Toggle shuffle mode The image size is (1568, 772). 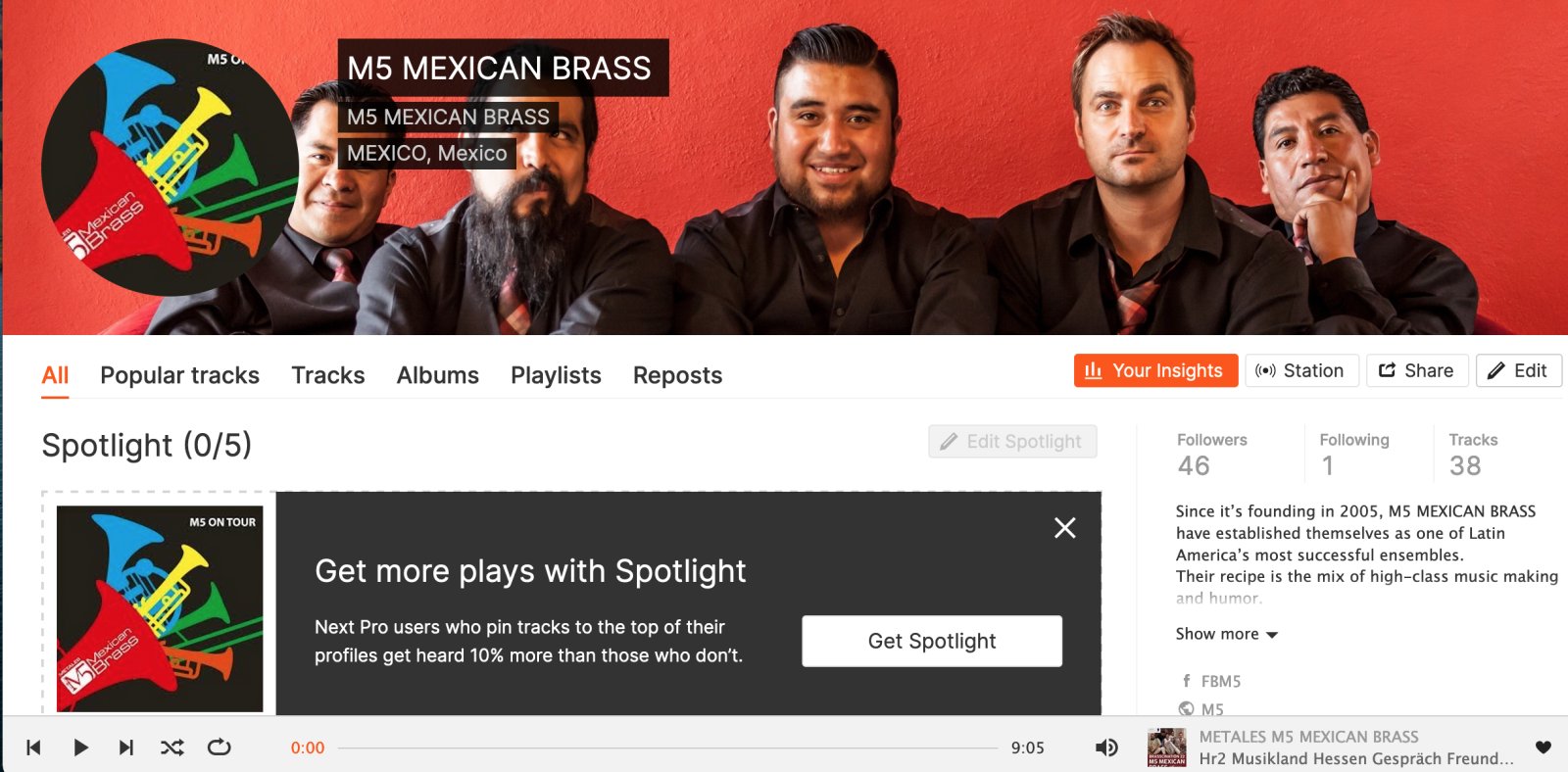[x=172, y=748]
